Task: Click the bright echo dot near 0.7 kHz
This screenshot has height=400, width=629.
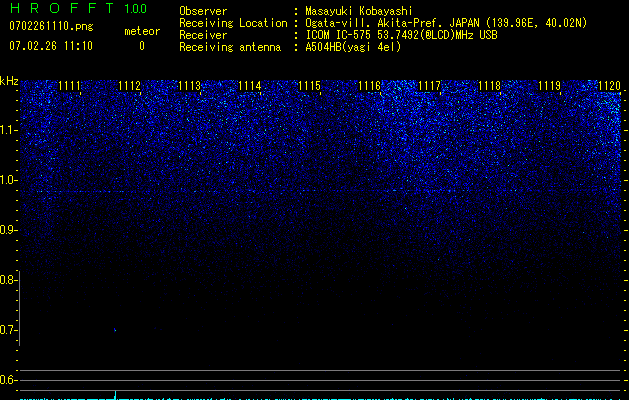Action: tap(115, 330)
